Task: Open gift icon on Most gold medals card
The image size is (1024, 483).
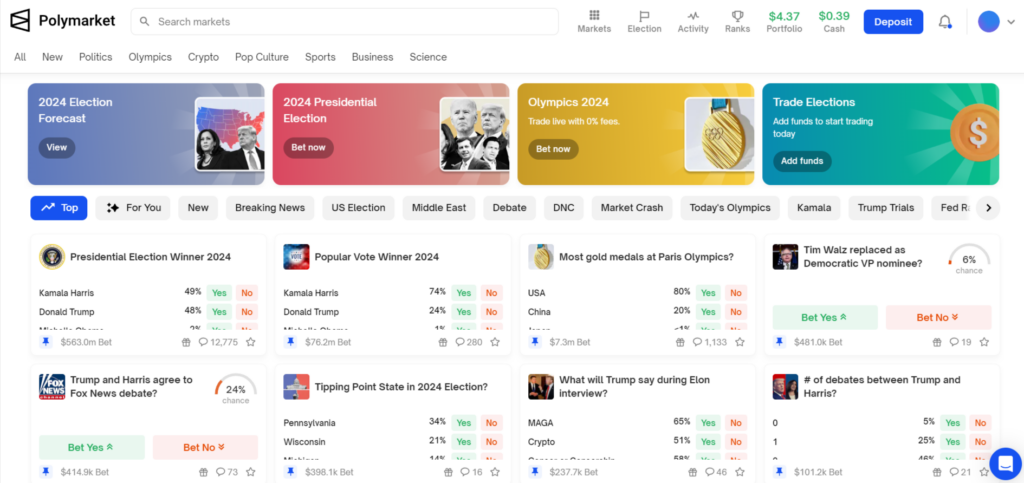Action: coord(680,342)
